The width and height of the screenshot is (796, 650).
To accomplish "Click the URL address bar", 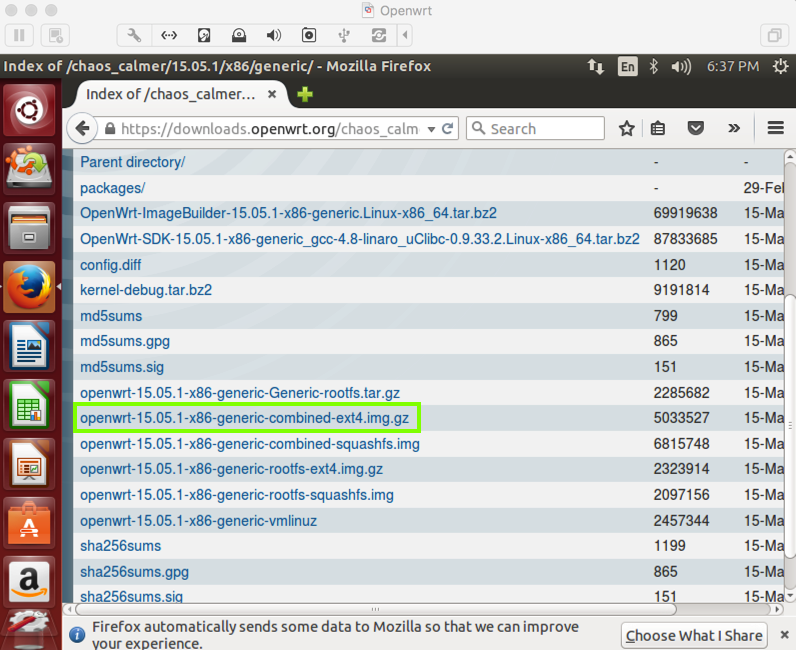I will coord(269,129).
